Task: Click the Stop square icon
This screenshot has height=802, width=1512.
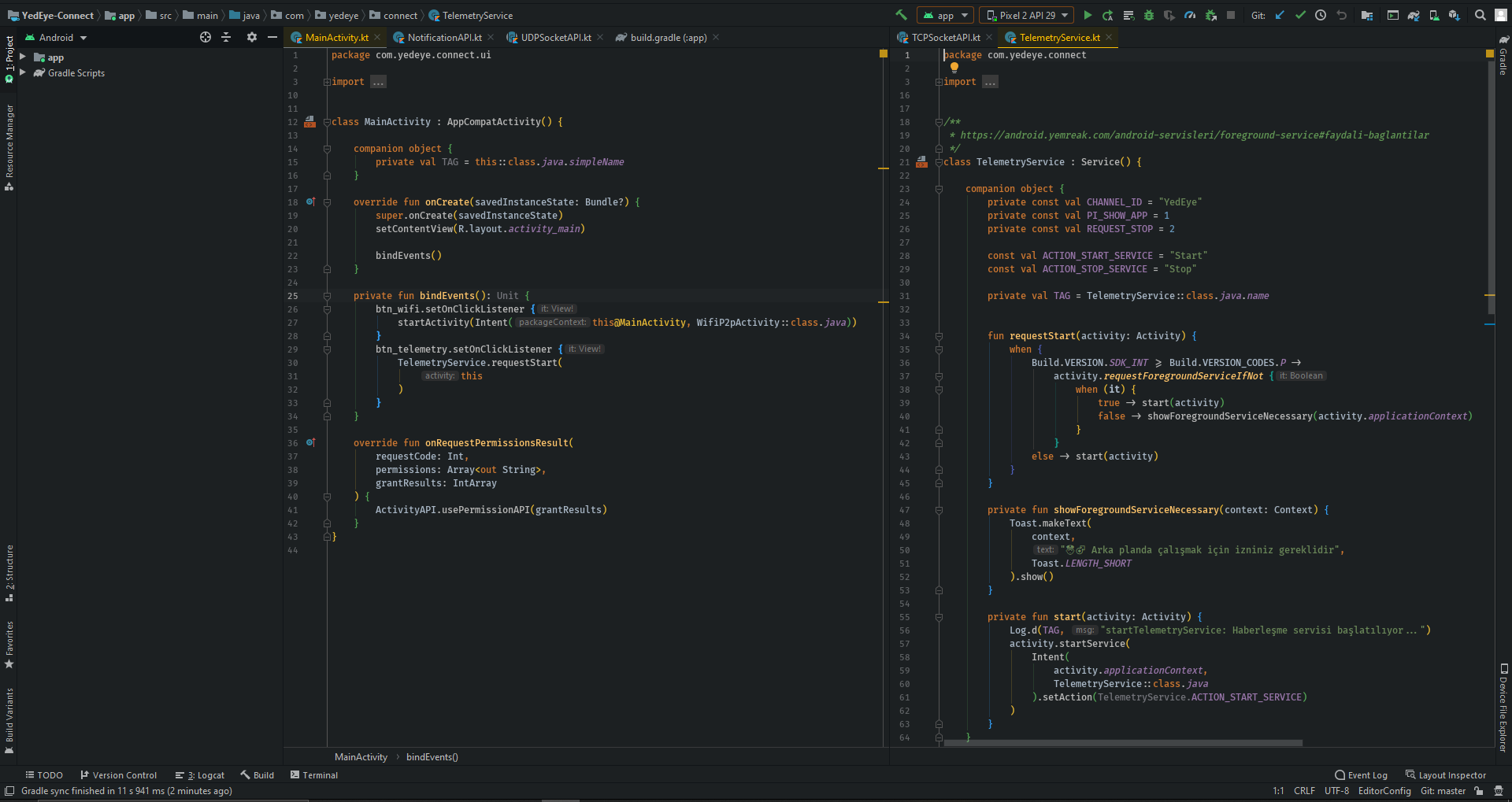Action: (x=1231, y=15)
